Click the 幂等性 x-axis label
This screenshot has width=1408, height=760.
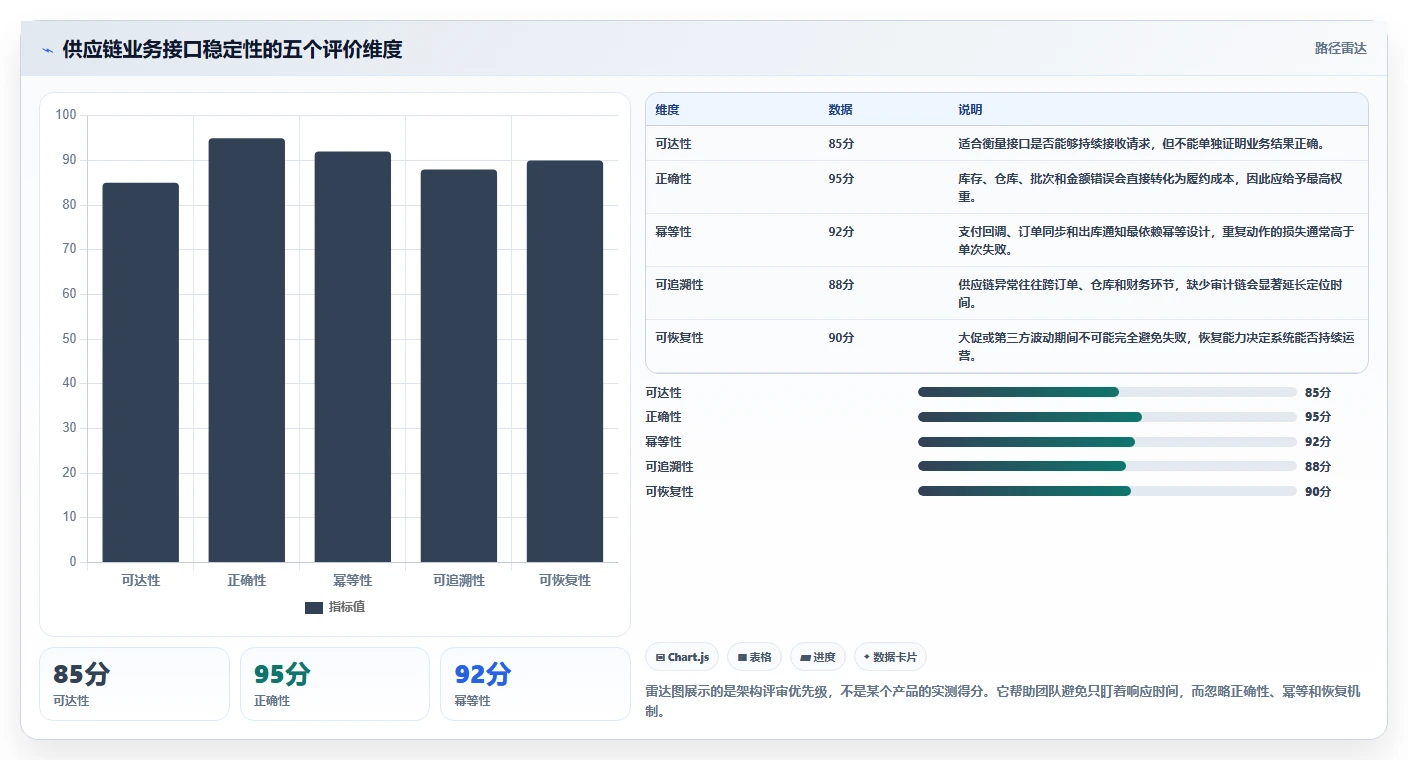(x=353, y=580)
